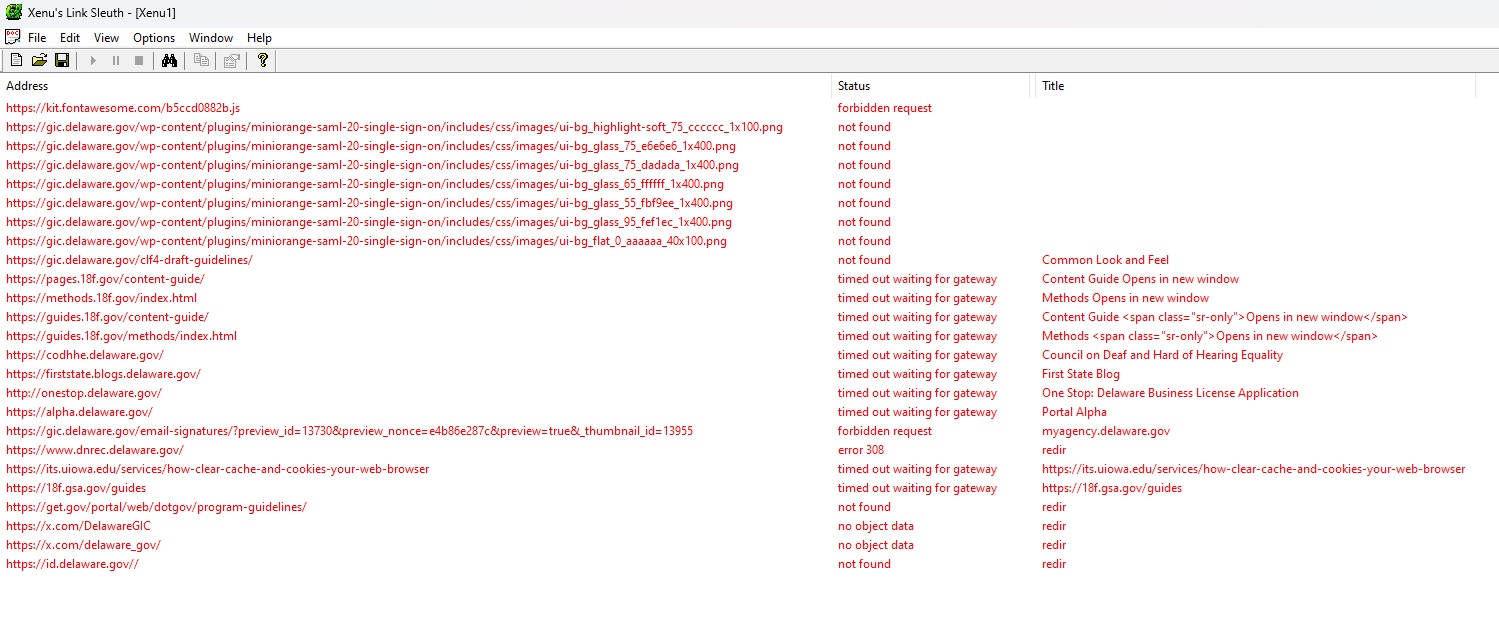Screen dimensions: 1499x626
Task: Open a file with the folder icon
Action: coord(39,61)
